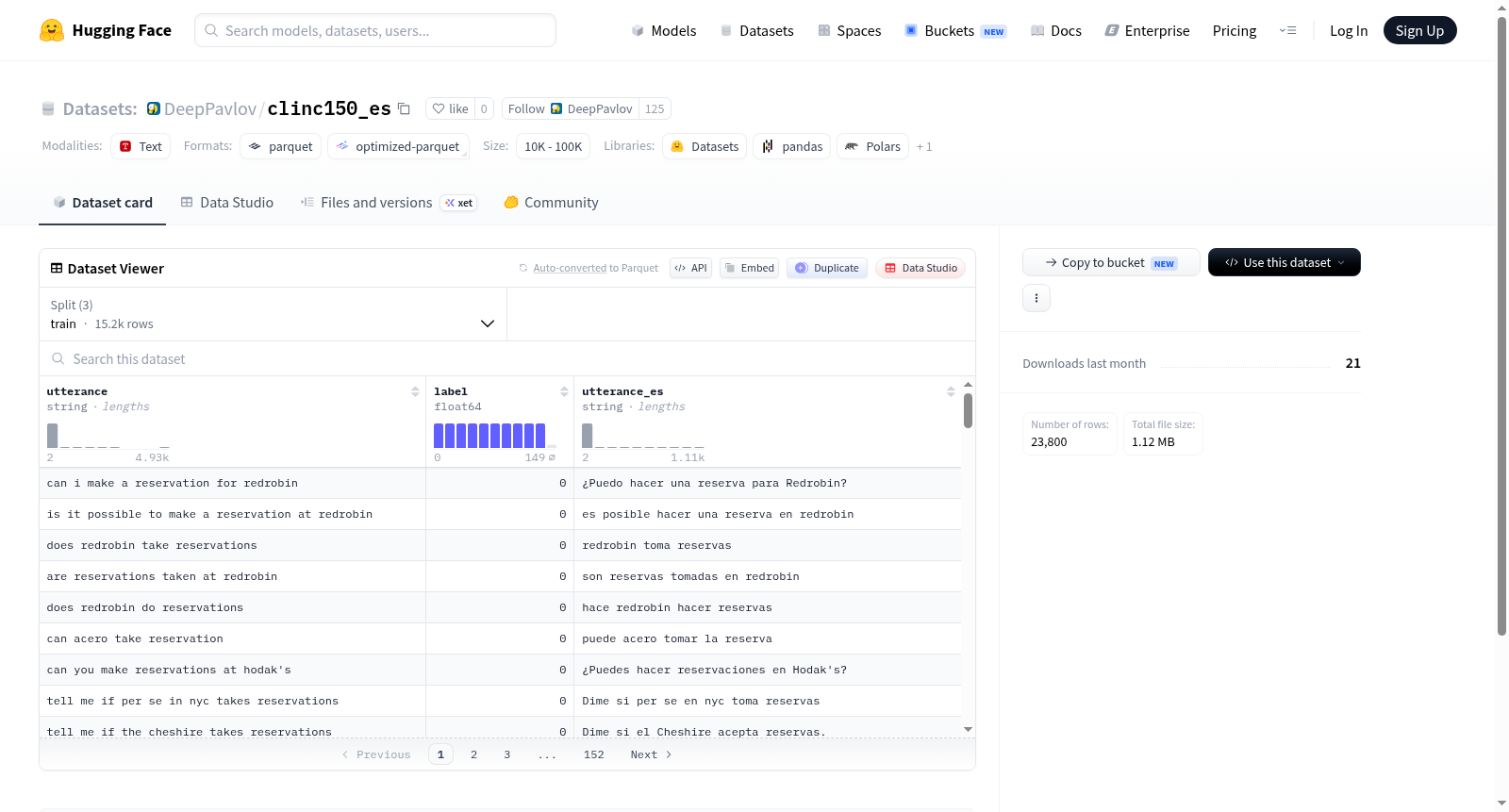The height and width of the screenshot is (812, 1509).
Task: Select cell '¿Puedes hacer reservaciones en Hodak's?'
Action: (x=768, y=670)
